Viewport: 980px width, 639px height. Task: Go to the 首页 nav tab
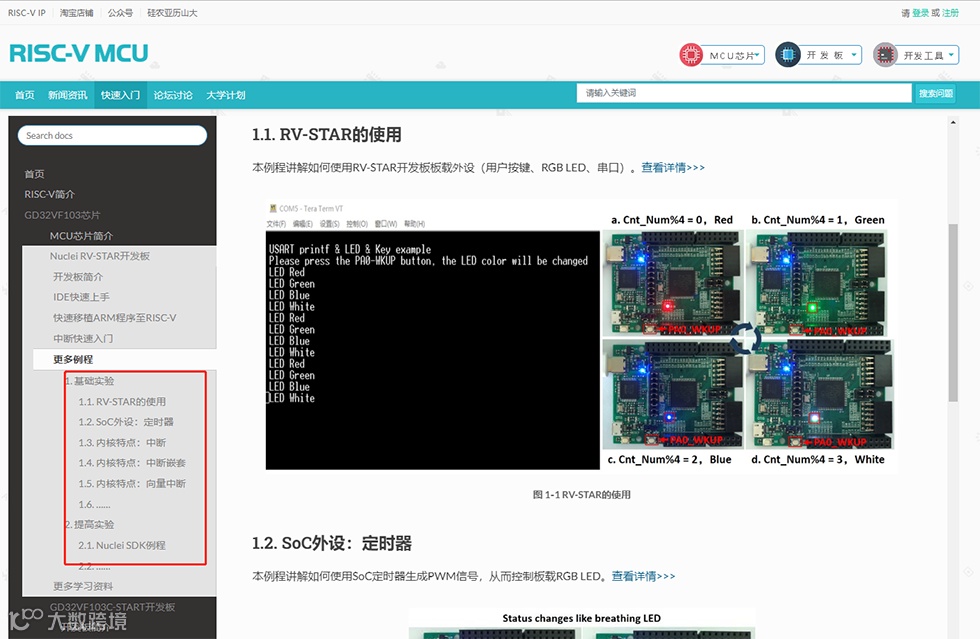25,95
